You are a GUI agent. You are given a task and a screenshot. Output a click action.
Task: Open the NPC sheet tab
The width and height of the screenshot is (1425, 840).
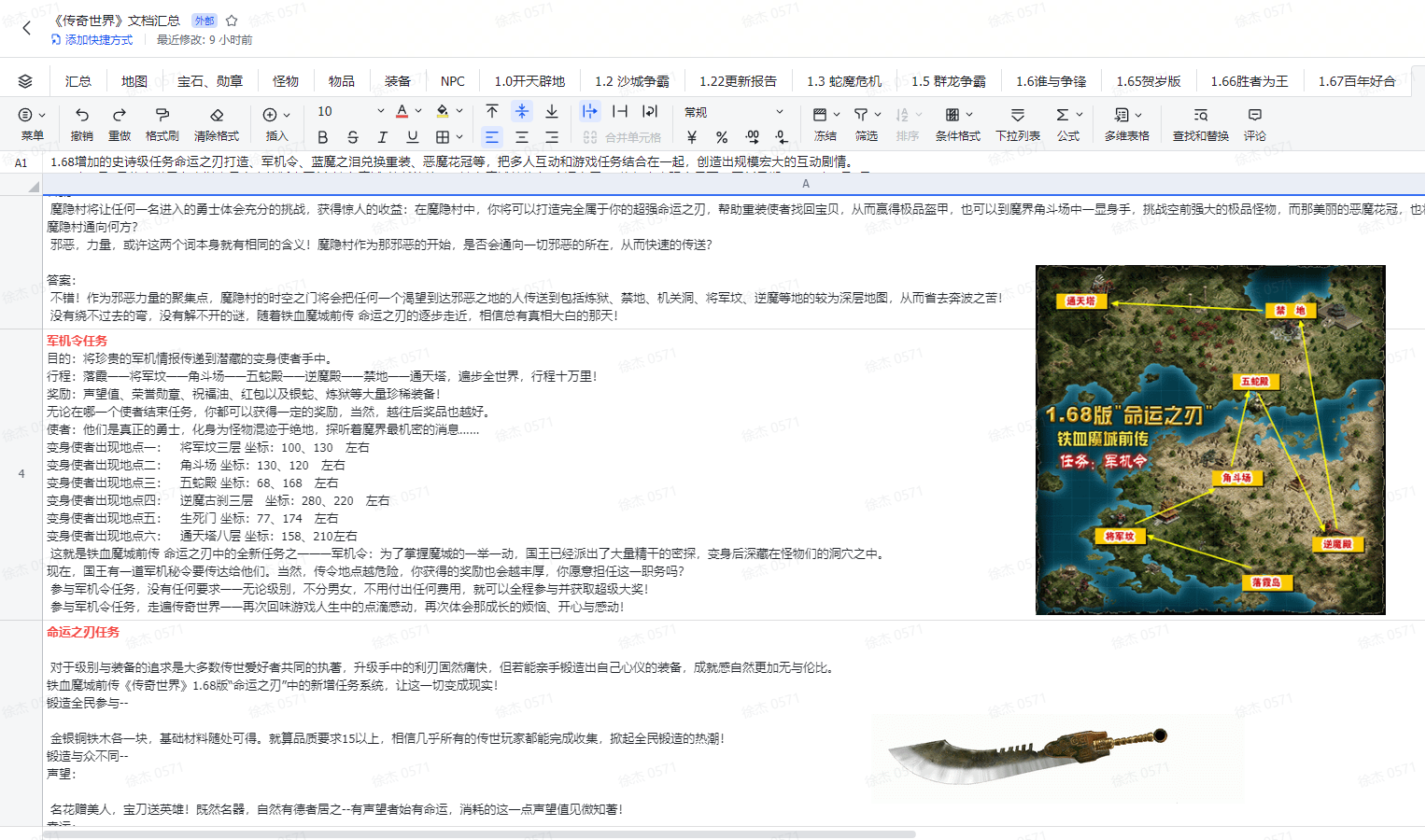point(453,81)
